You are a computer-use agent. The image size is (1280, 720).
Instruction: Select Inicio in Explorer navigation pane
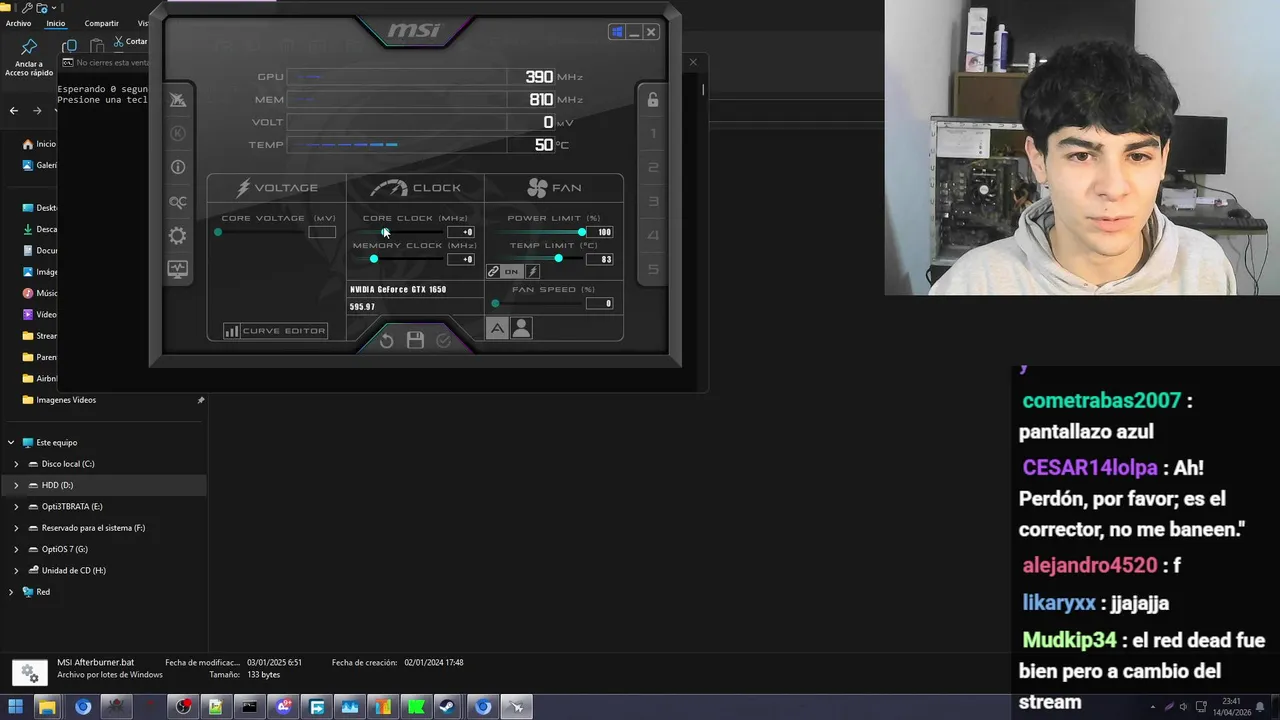point(39,144)
